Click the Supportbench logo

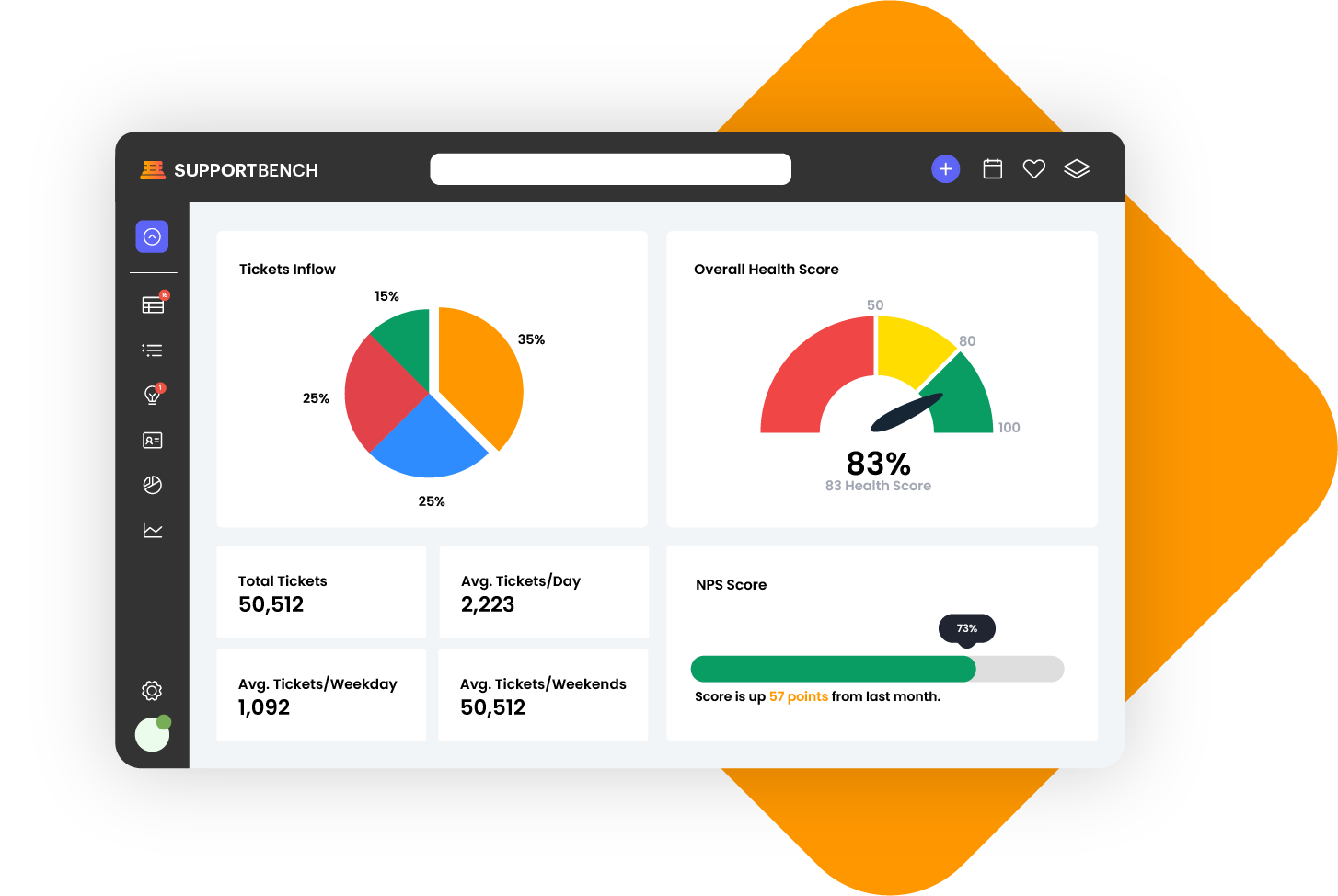click(229, 170)
